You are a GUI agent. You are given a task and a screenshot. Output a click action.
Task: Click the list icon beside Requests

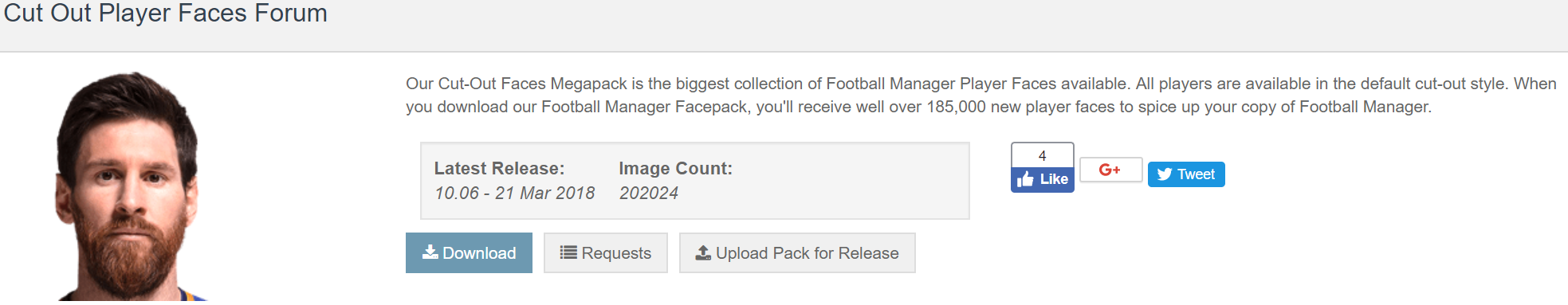(568, 252)
